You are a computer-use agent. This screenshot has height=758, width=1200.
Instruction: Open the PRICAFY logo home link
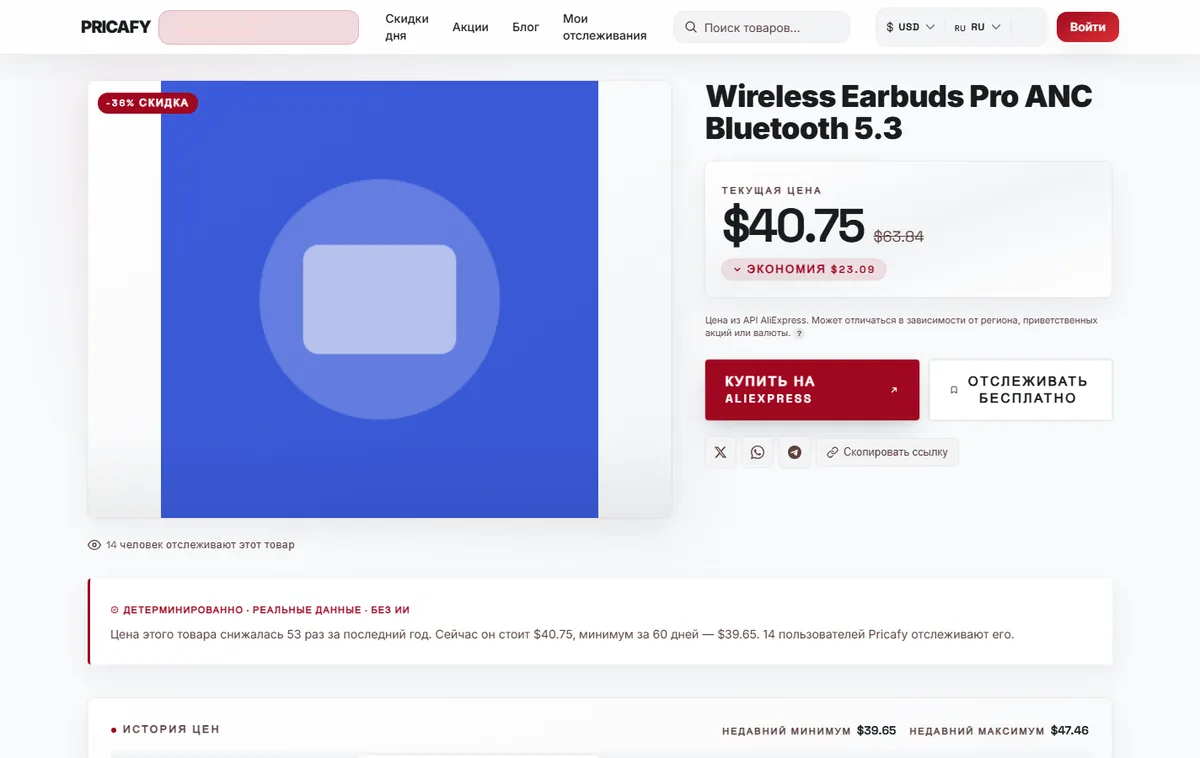(x=116, y=27)
